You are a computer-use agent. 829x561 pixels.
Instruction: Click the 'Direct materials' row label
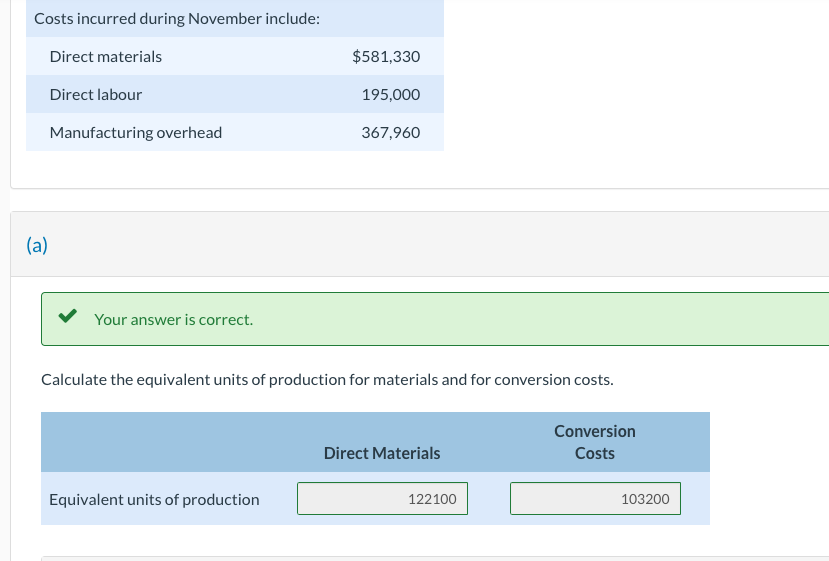coord(106,57)
